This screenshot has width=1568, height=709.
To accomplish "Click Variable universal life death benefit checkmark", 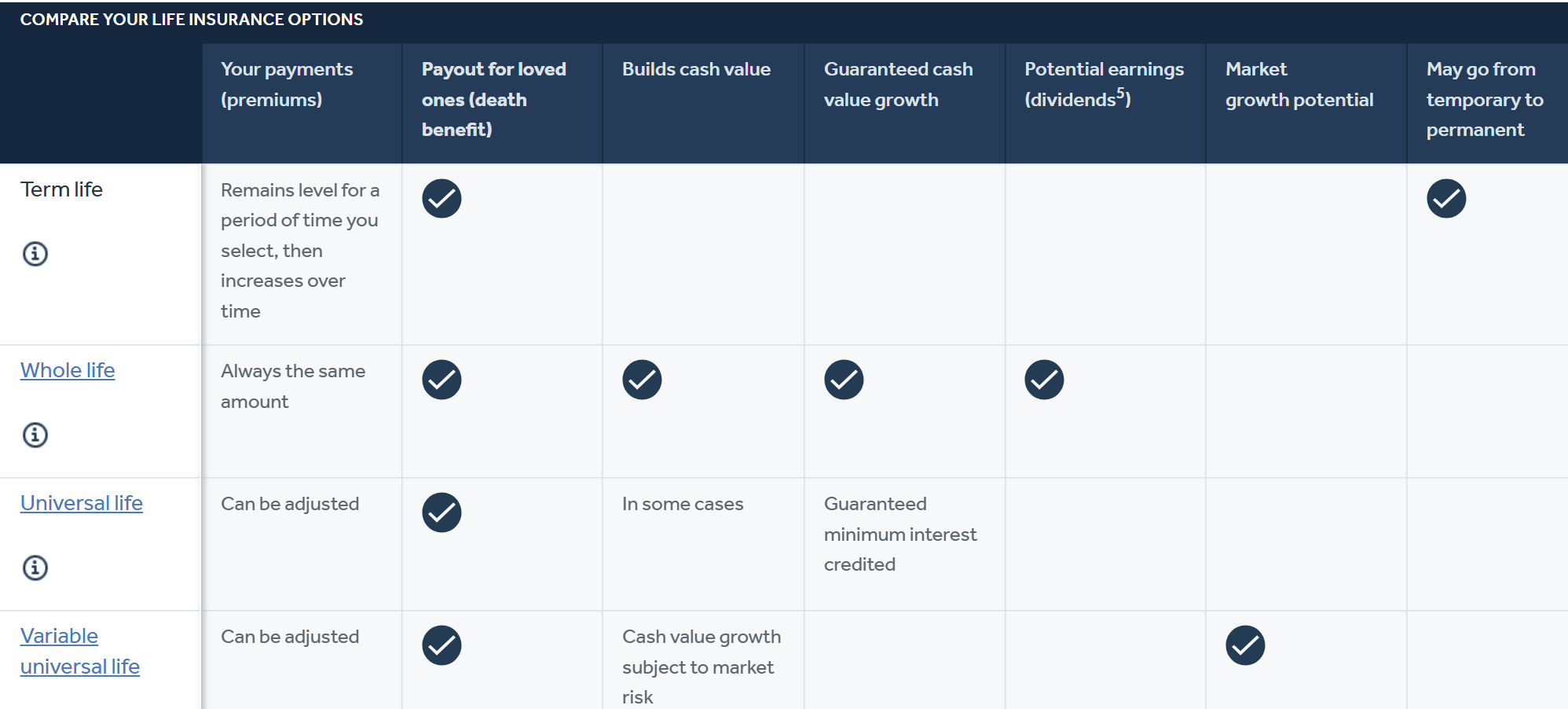I will click(441, 645).
